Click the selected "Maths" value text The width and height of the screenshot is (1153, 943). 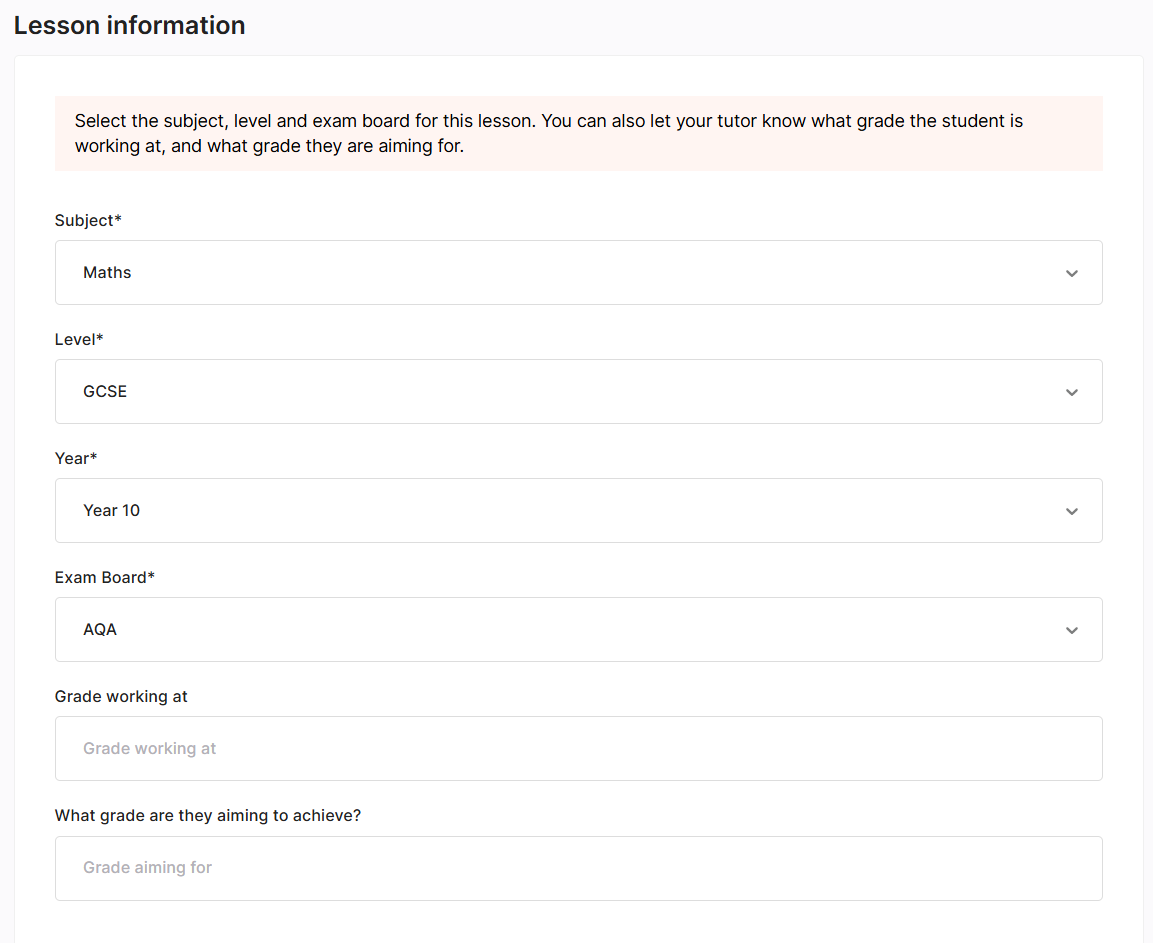[107, 272]
